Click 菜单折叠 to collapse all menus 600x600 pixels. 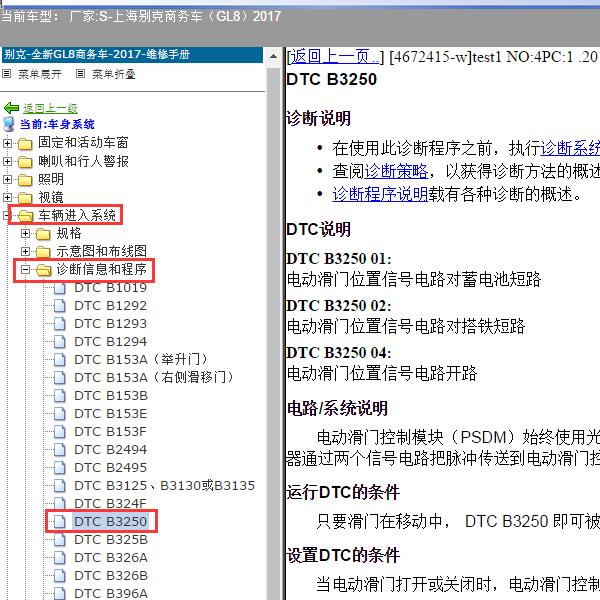[x=114, y=74]
